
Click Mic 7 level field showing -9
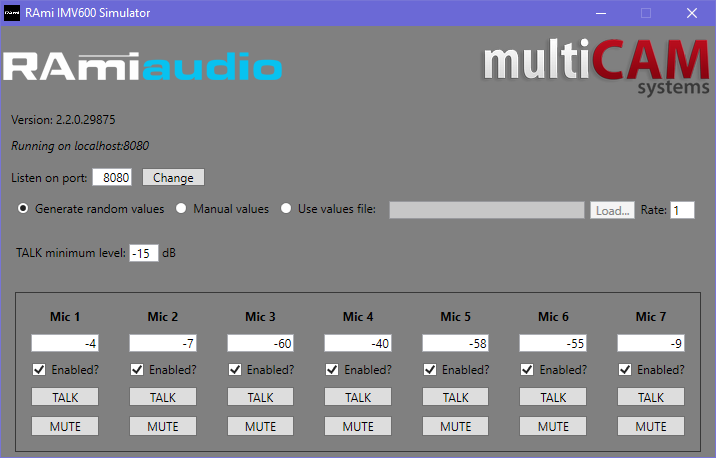[651, 343]
